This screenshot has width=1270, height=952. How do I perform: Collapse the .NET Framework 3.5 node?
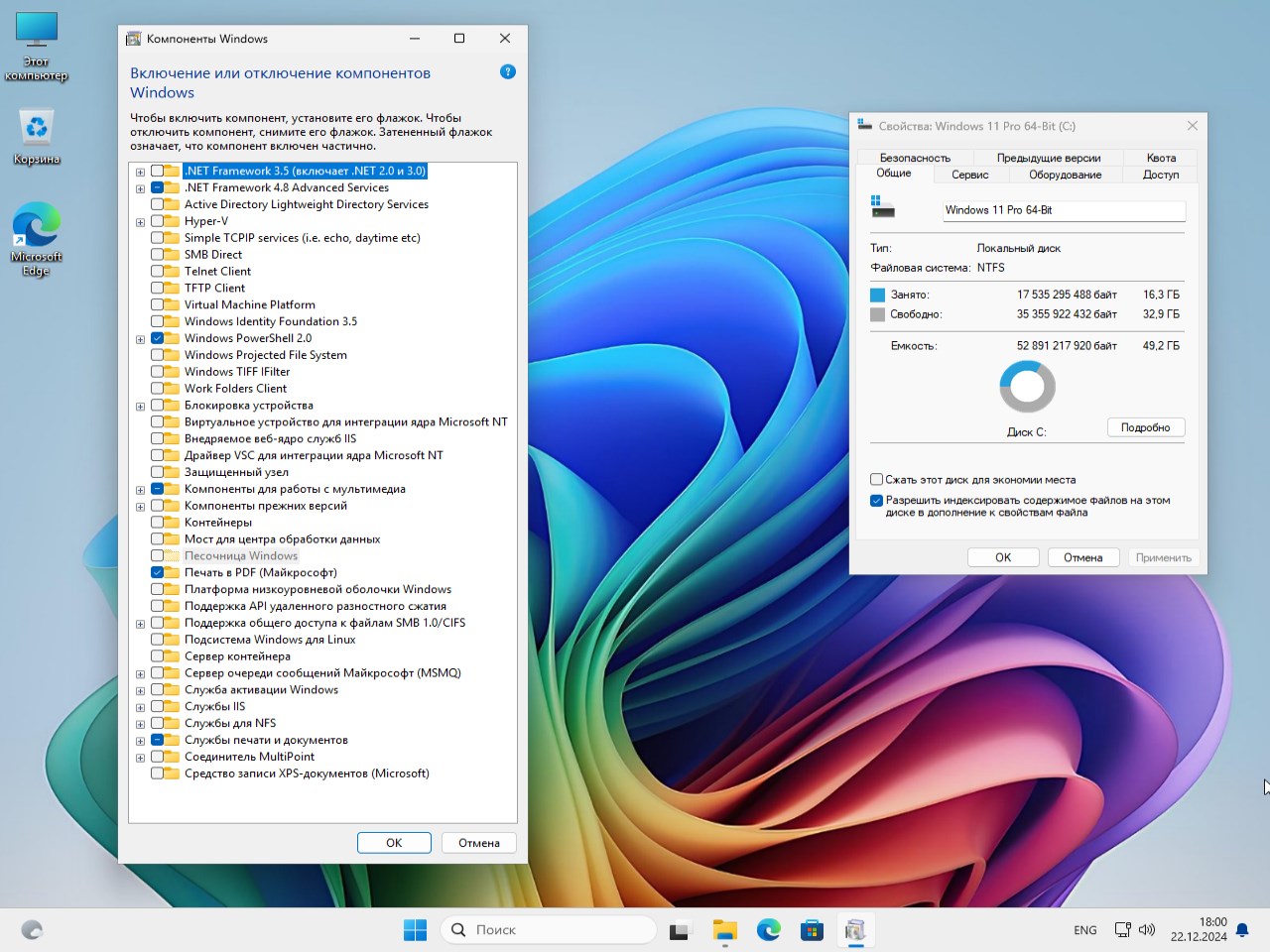click(x=140, y=171)
